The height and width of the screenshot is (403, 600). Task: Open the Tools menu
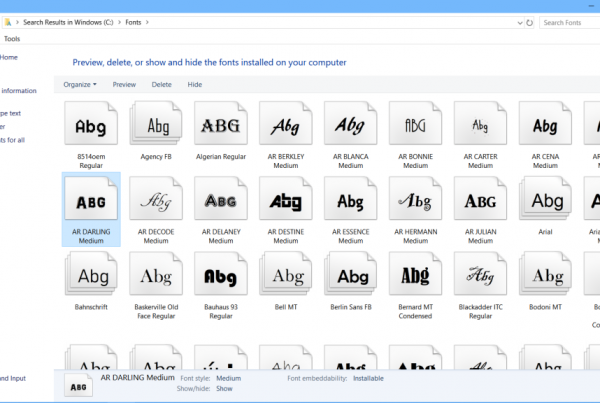pos(12,39)
